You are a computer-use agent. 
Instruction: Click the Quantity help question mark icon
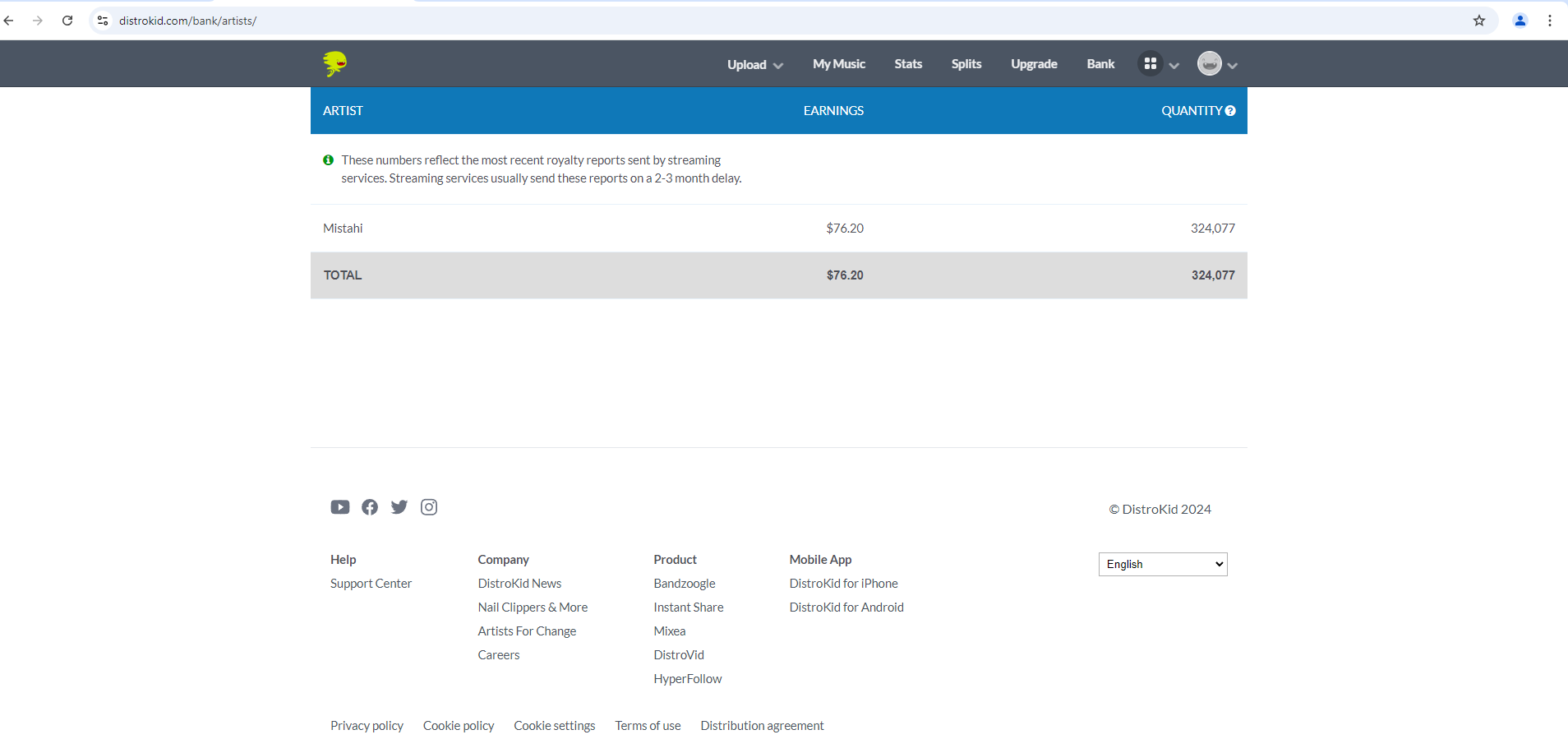pos(1230,111)
